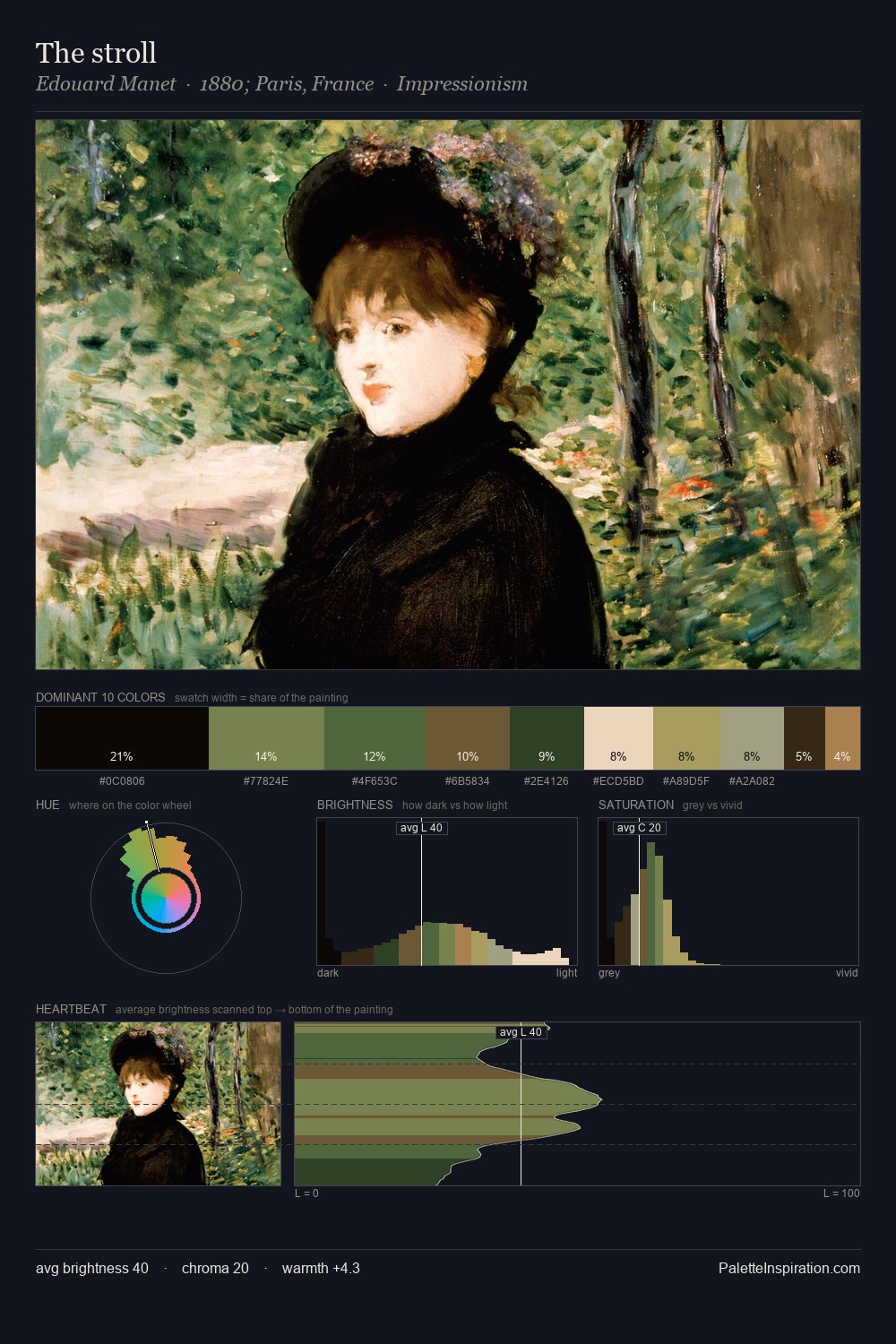Viewport: 896px width, 1344px height.
Task: Click the hex code #ECD5BD
Action: [618, 781]
